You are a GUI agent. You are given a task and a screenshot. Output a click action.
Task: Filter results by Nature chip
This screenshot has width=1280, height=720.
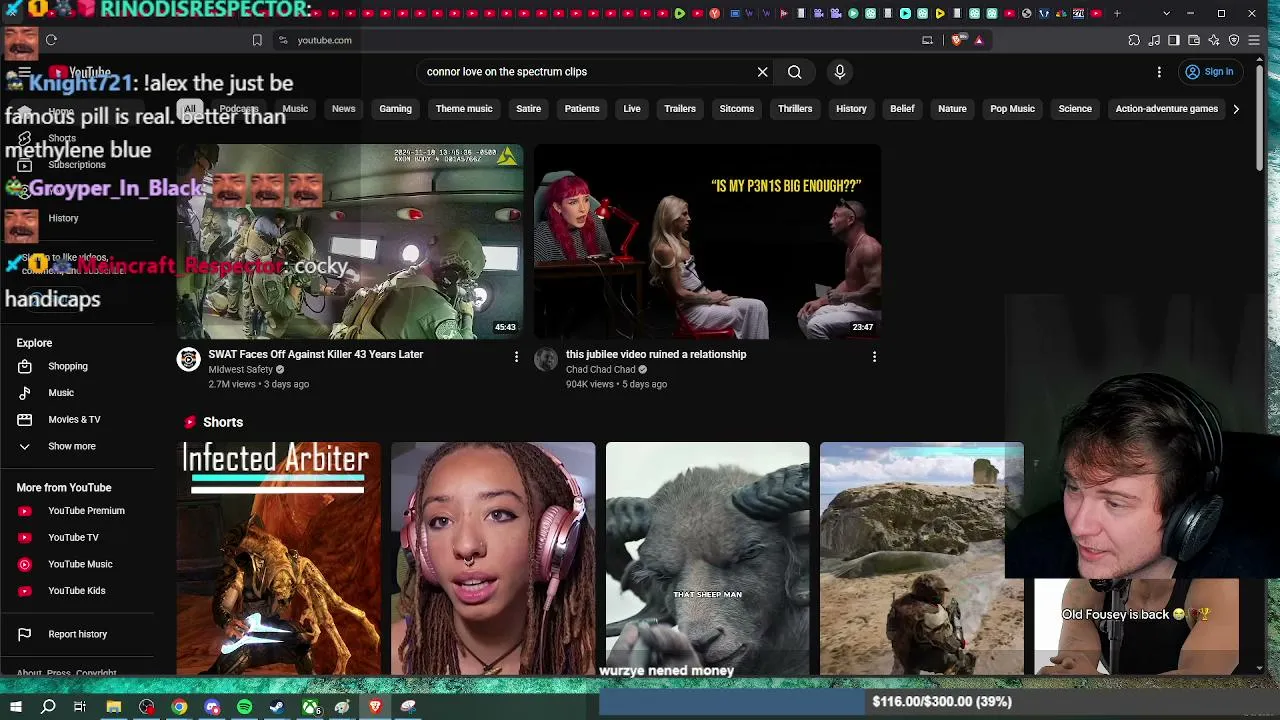click(952, 109)
